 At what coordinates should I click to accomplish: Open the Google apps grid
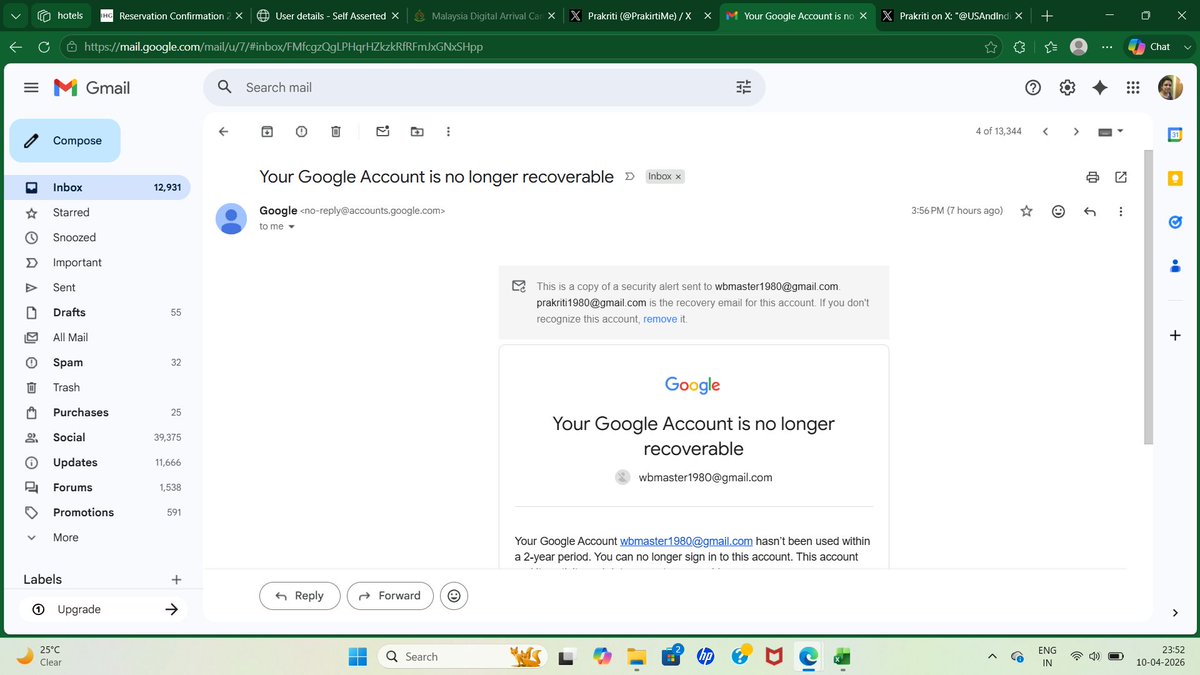[1133, 88]
